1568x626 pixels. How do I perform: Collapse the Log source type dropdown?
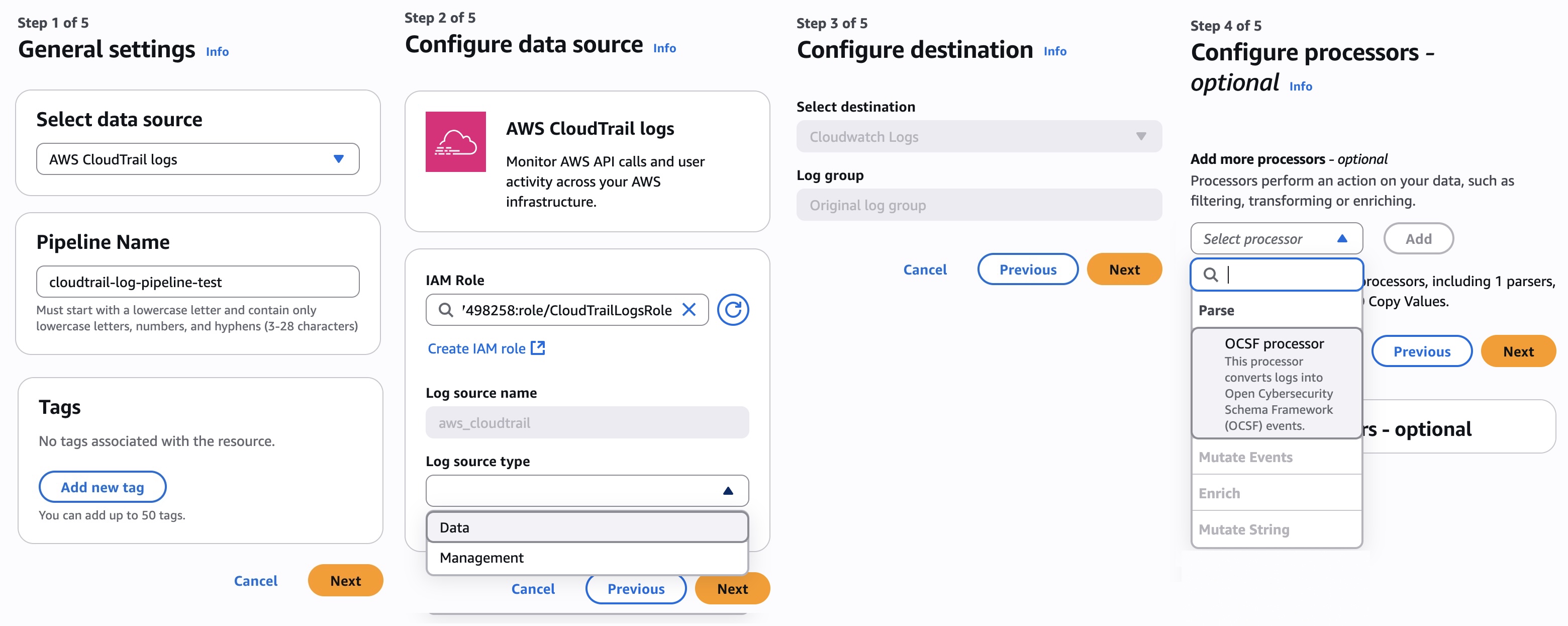coord(727,491)
